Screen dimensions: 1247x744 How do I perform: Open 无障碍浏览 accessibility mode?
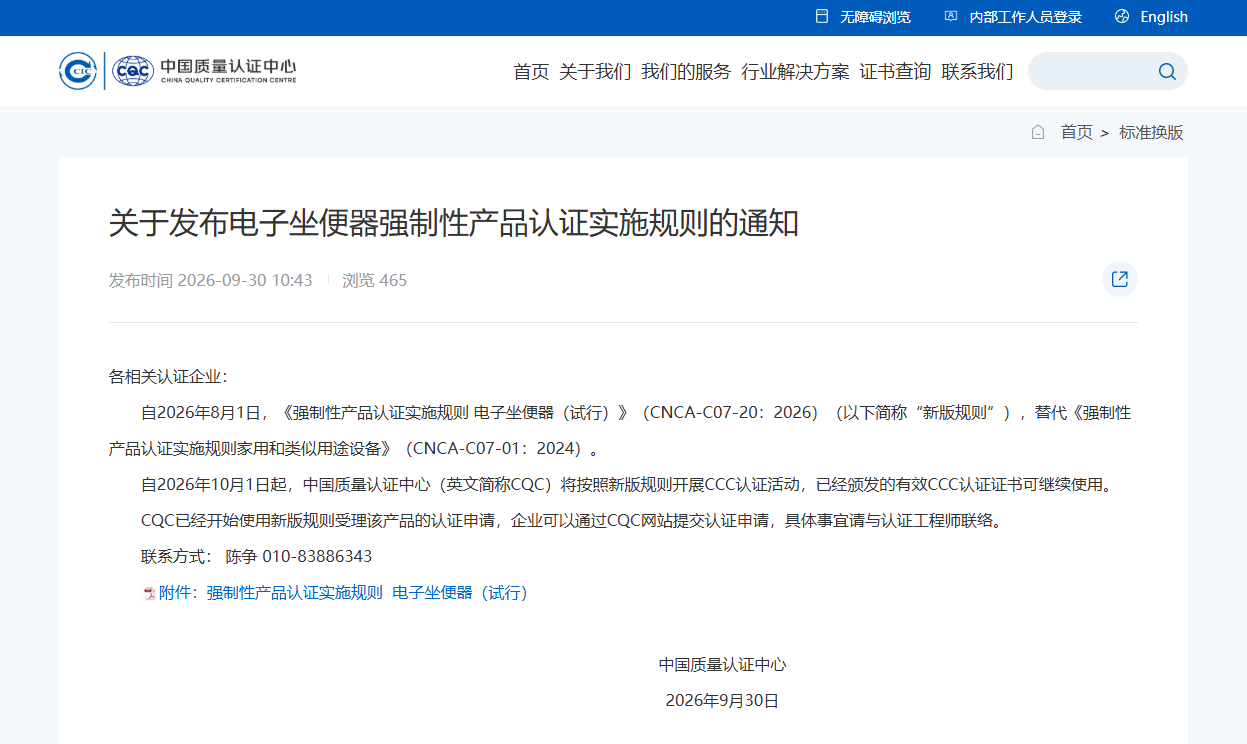[x=875, y=17]
